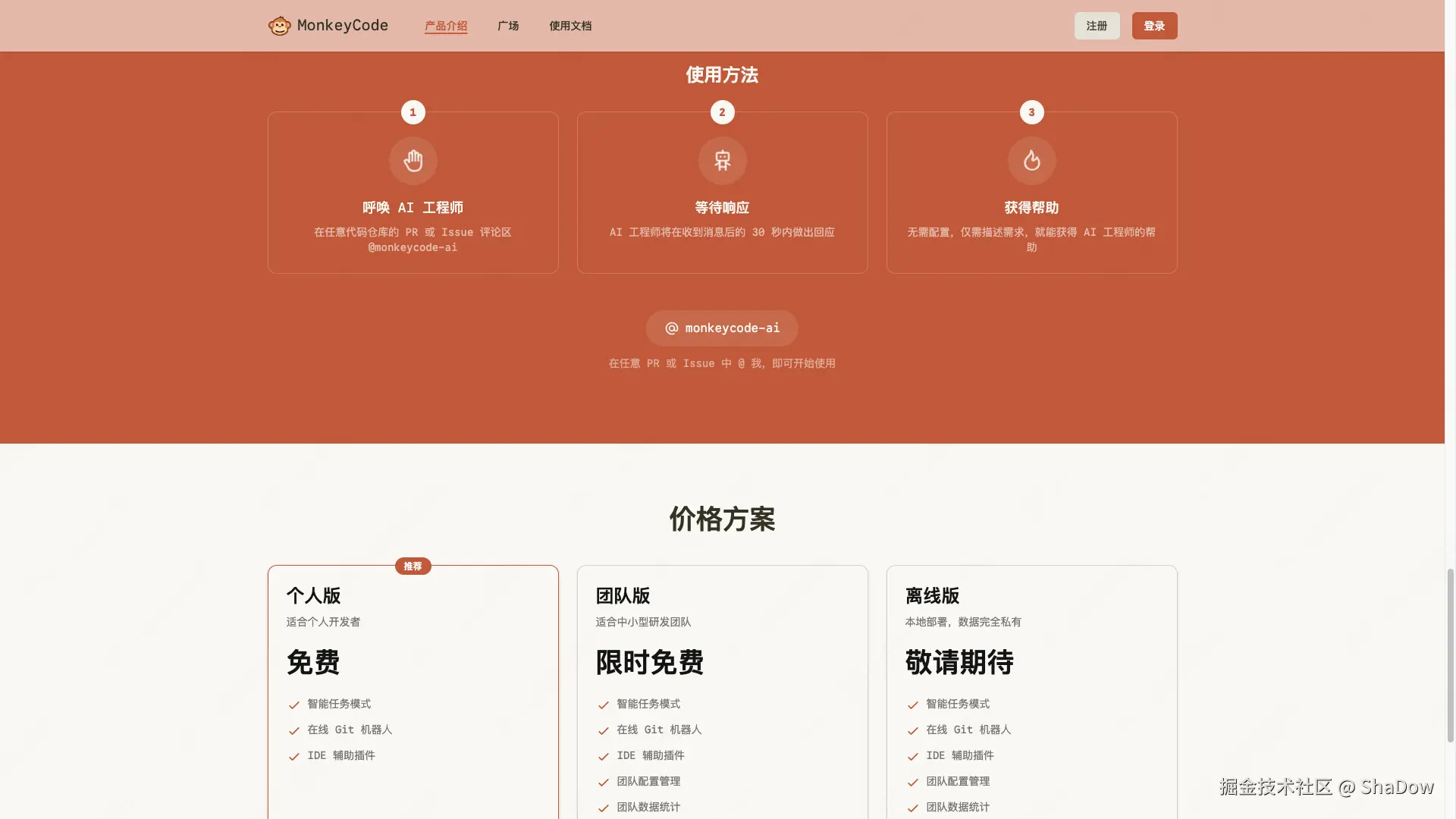Click the page vertical scrollbar thumb
The width and height of the screenshot is (1456, 819).
[1450, 654]
